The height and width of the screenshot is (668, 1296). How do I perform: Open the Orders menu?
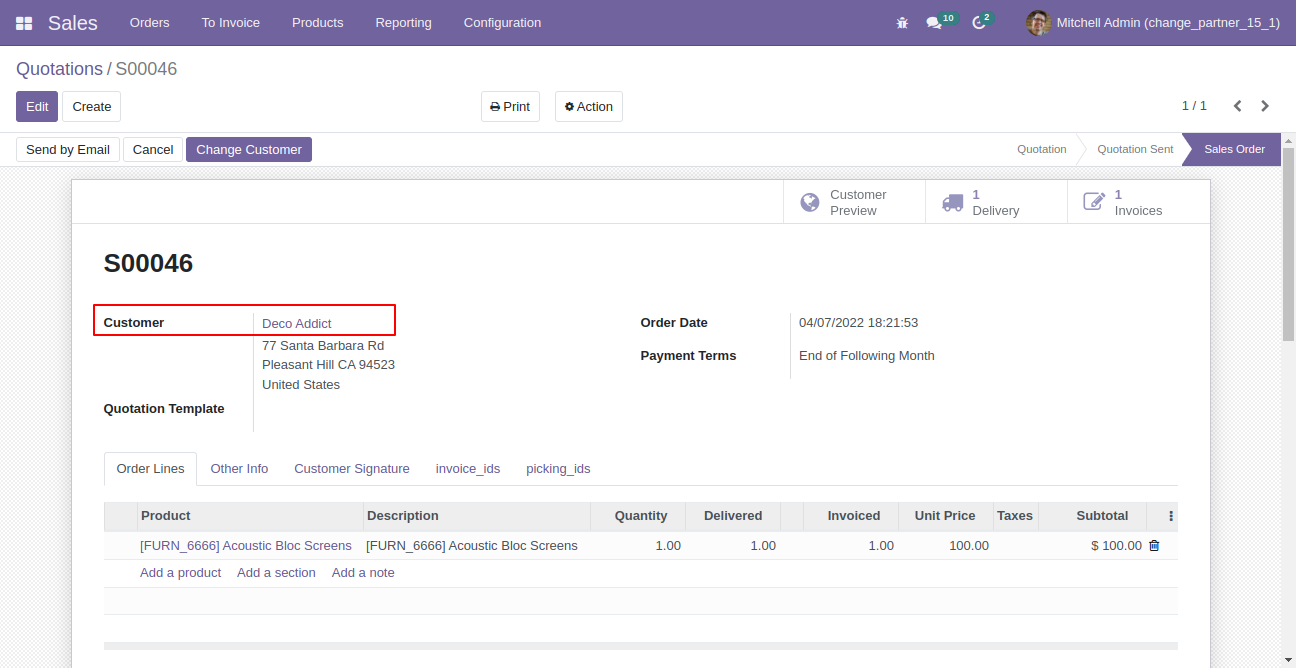(x=150, y=22)
